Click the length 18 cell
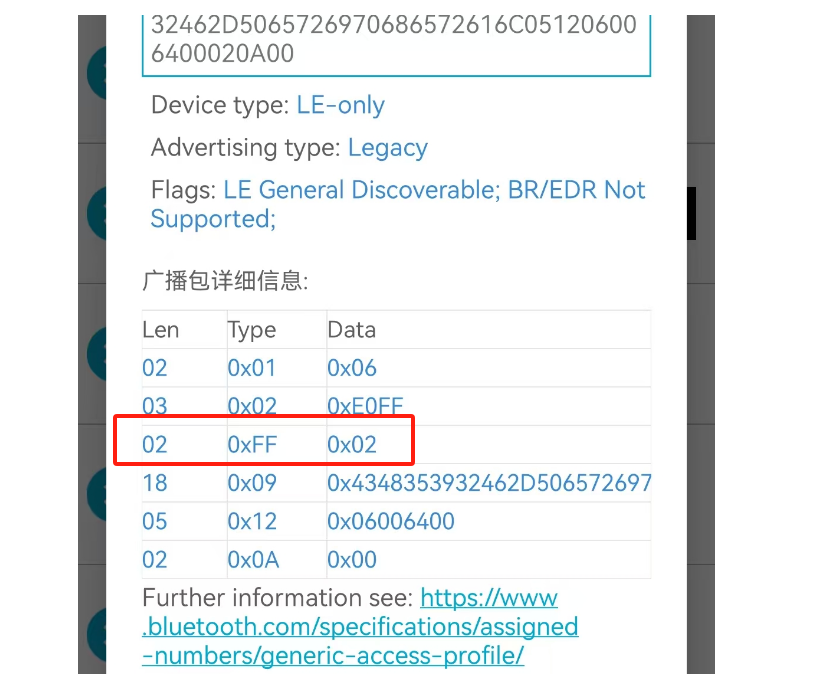Image resolution: width=819 pixels, height=674 pixels. (155, 483)
